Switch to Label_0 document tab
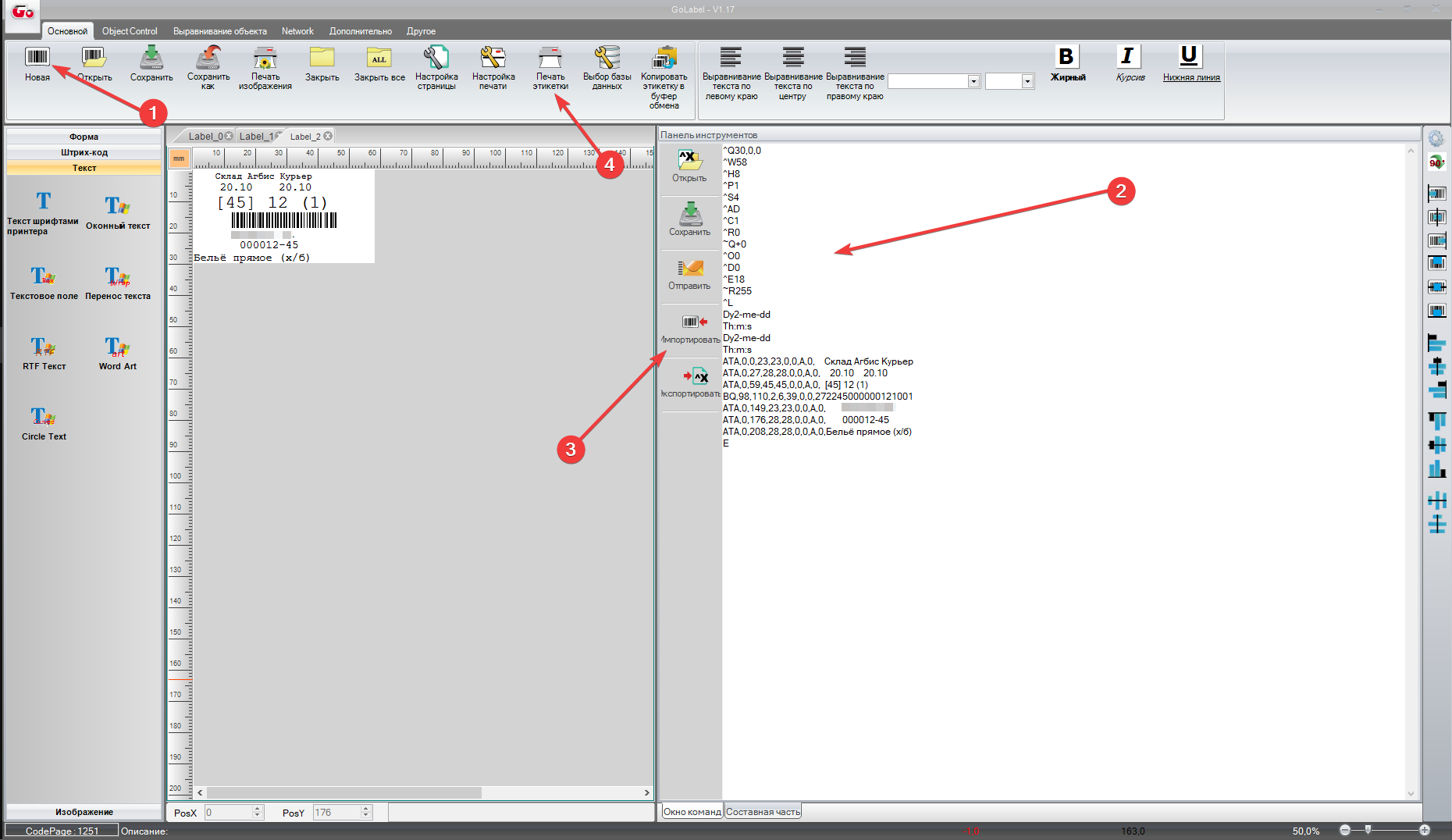Viewport: 1452px width, 840px height. (205, 137)
